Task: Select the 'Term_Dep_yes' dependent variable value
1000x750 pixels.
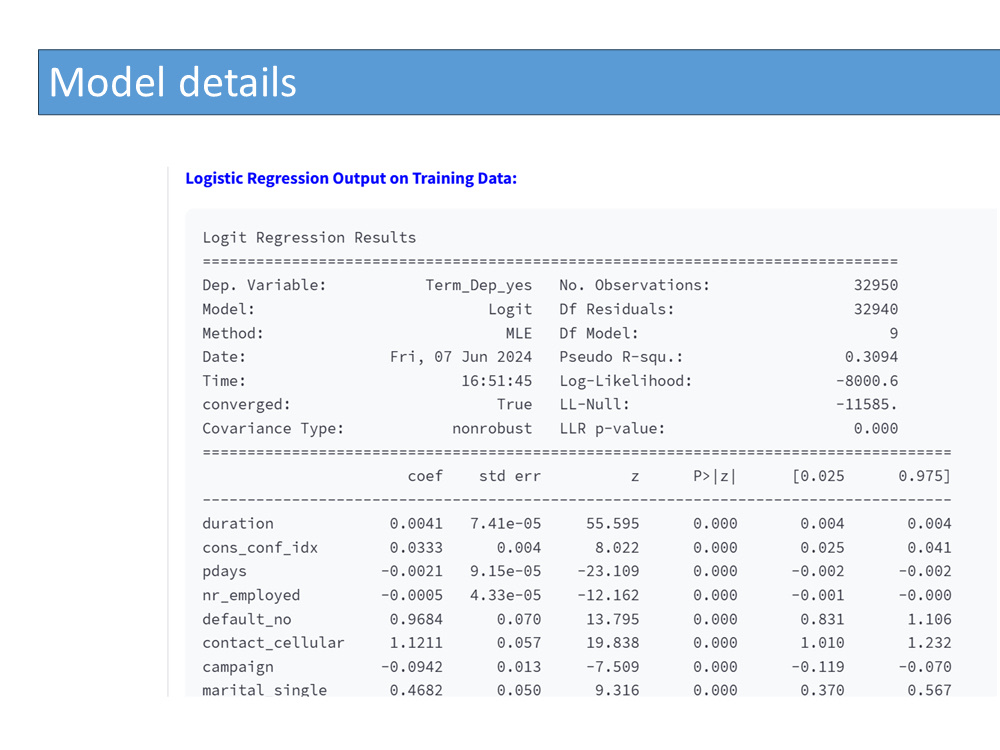Action: click(x=479, y=285)
